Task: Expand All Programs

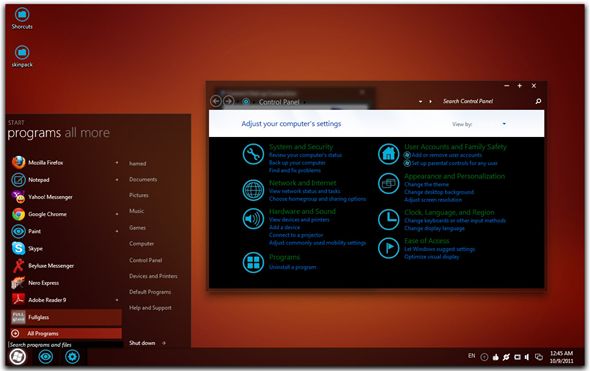Action: (66, 333)
